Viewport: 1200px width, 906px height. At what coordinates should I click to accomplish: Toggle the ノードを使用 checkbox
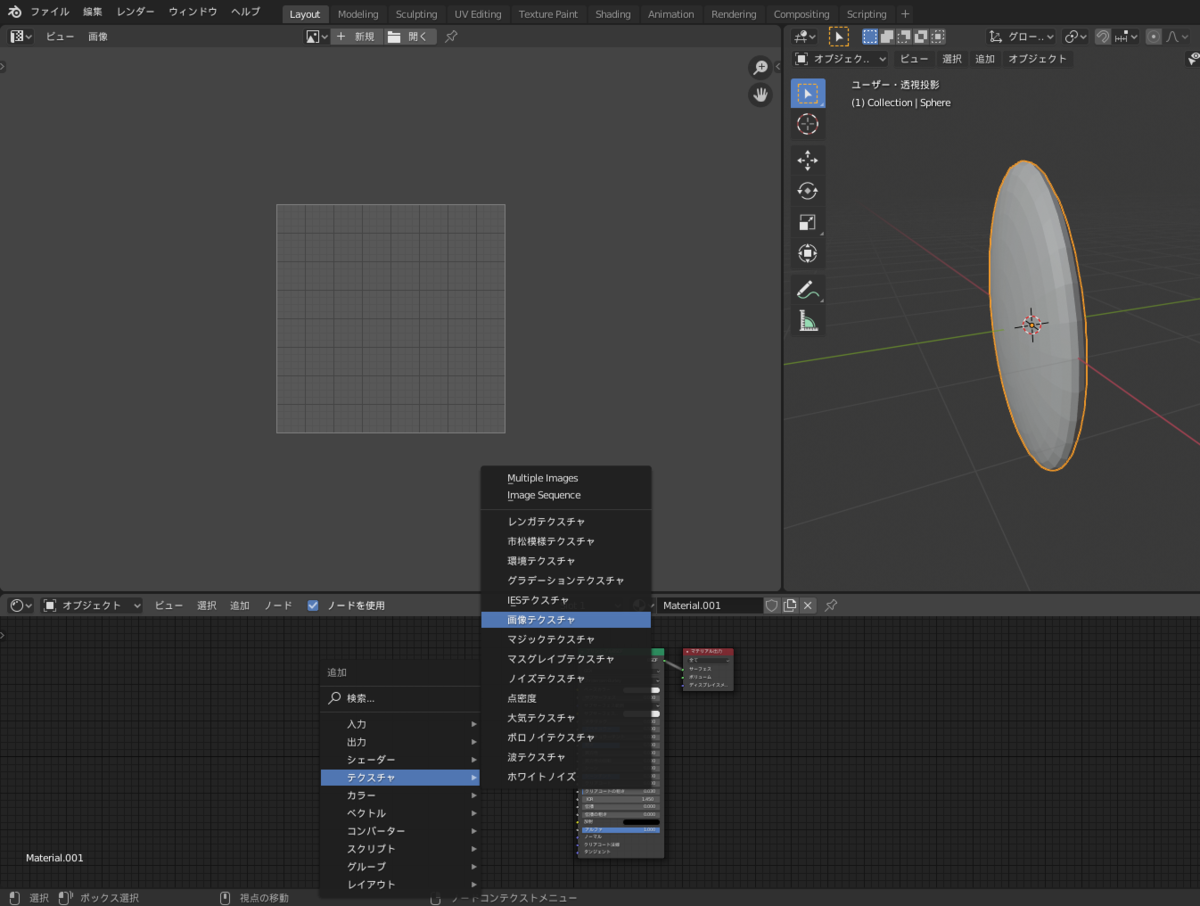(313, 605)
